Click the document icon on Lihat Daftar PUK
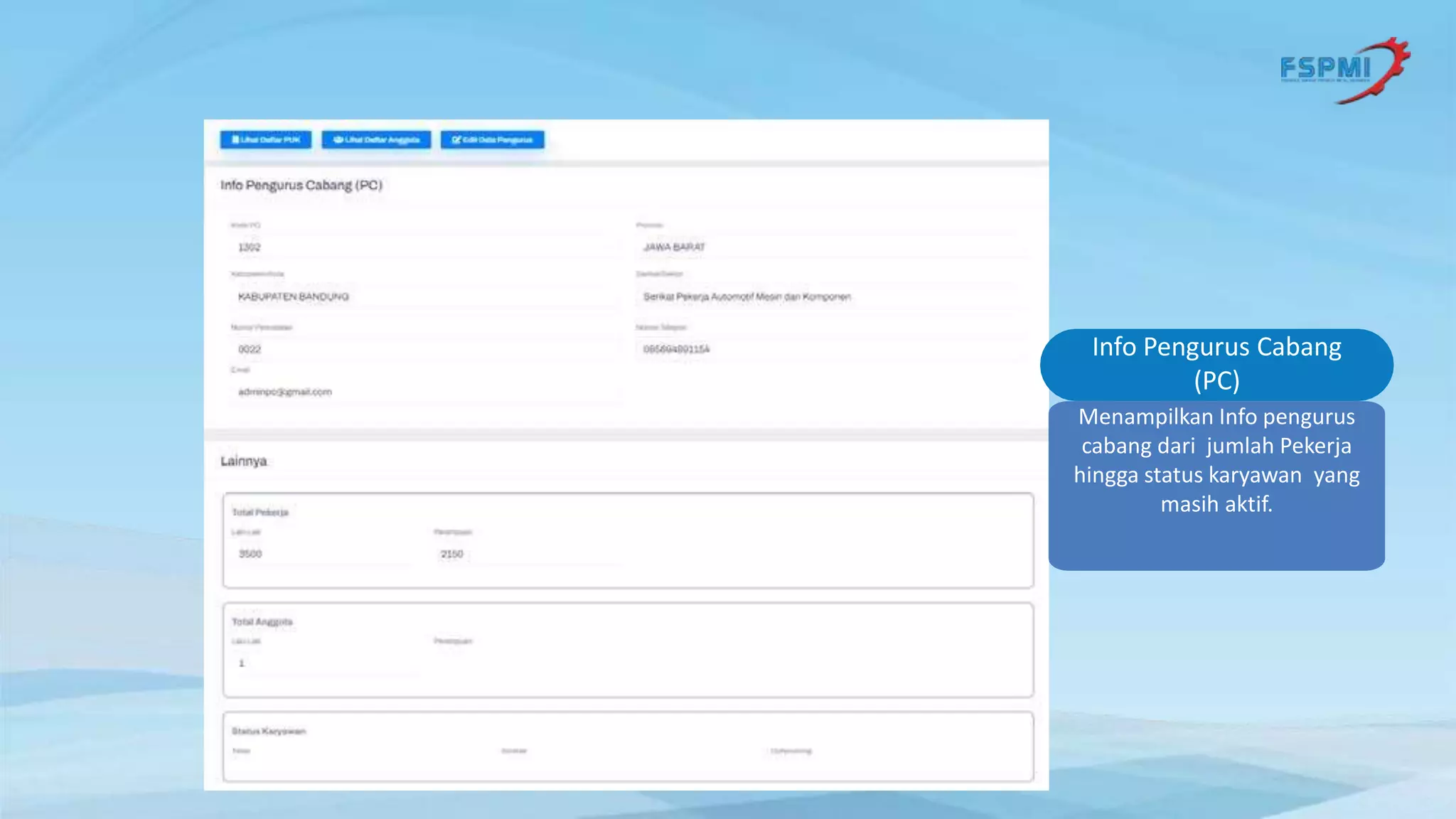The width and height of the screenshot is (1456, 819). (235, 140)
